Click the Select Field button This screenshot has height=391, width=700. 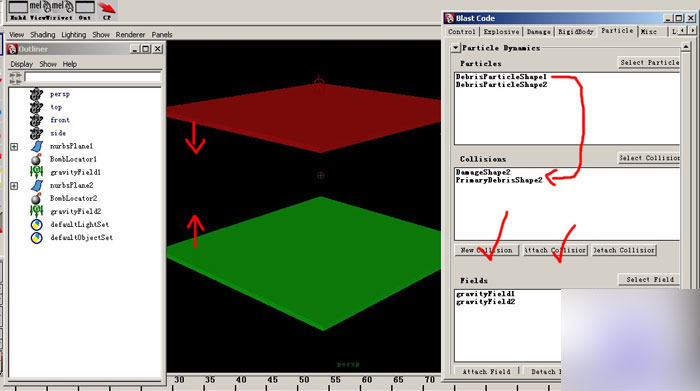pyautogui.click(x=649, y=280)
